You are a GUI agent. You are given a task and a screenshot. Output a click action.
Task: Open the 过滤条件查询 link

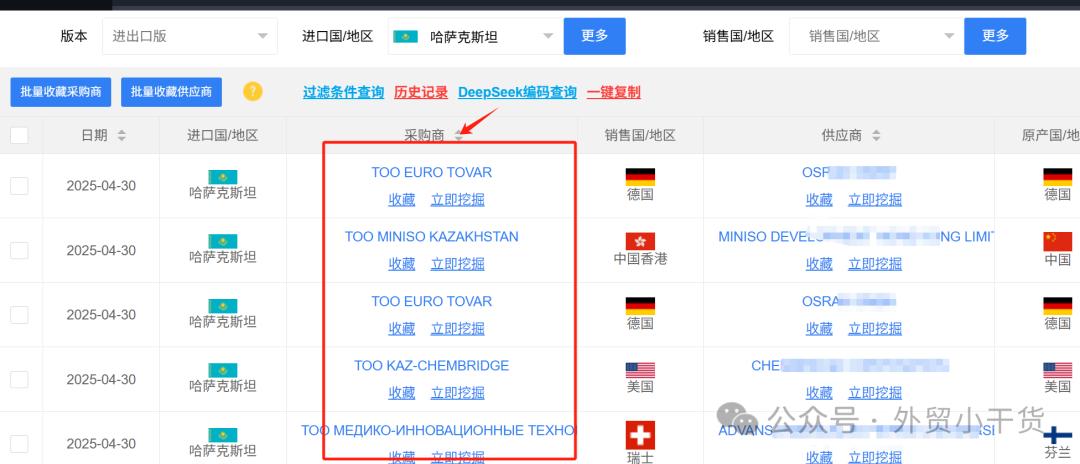[344, 92]
